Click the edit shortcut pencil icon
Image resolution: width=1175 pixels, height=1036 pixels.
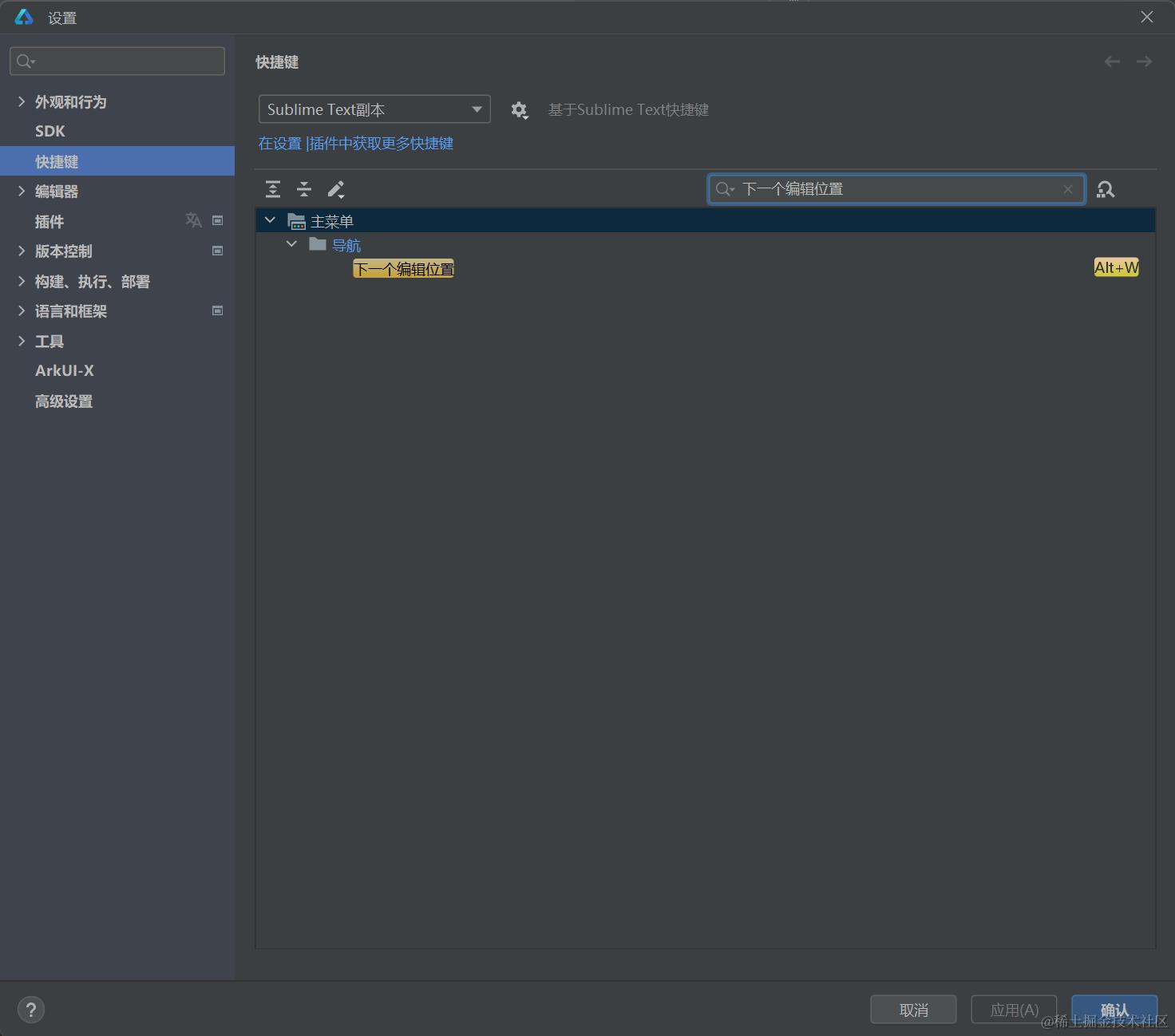(x=336, y=189)
